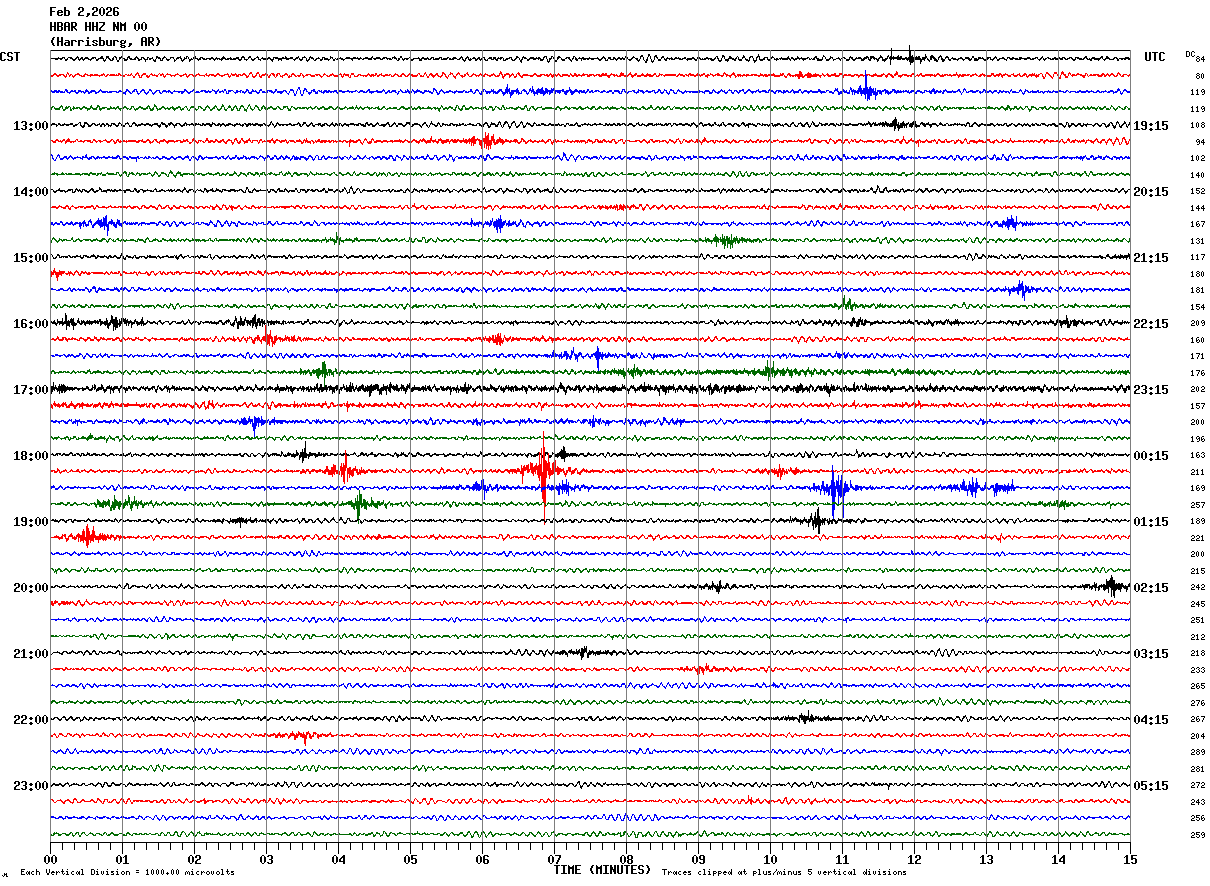Click the DC value "289" in the right column
1210x886 pixels.
1197,753
